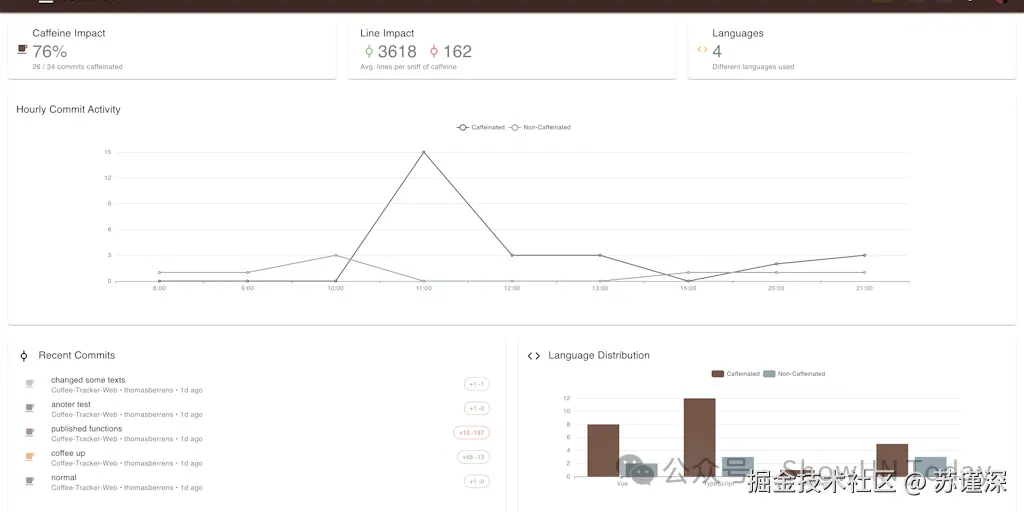Click the Hourly Commit Activity heading
1024x512 pixels.
tap(69, 109)
